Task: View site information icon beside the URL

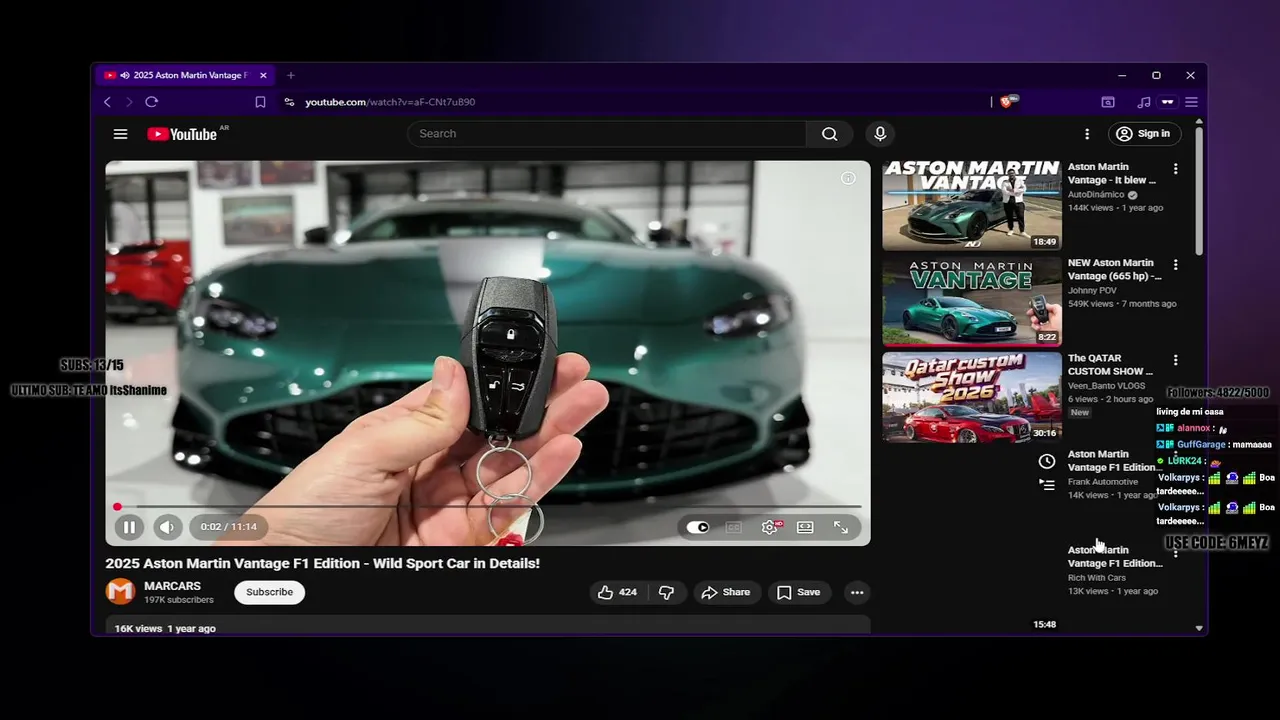Action: pos(289,102)
